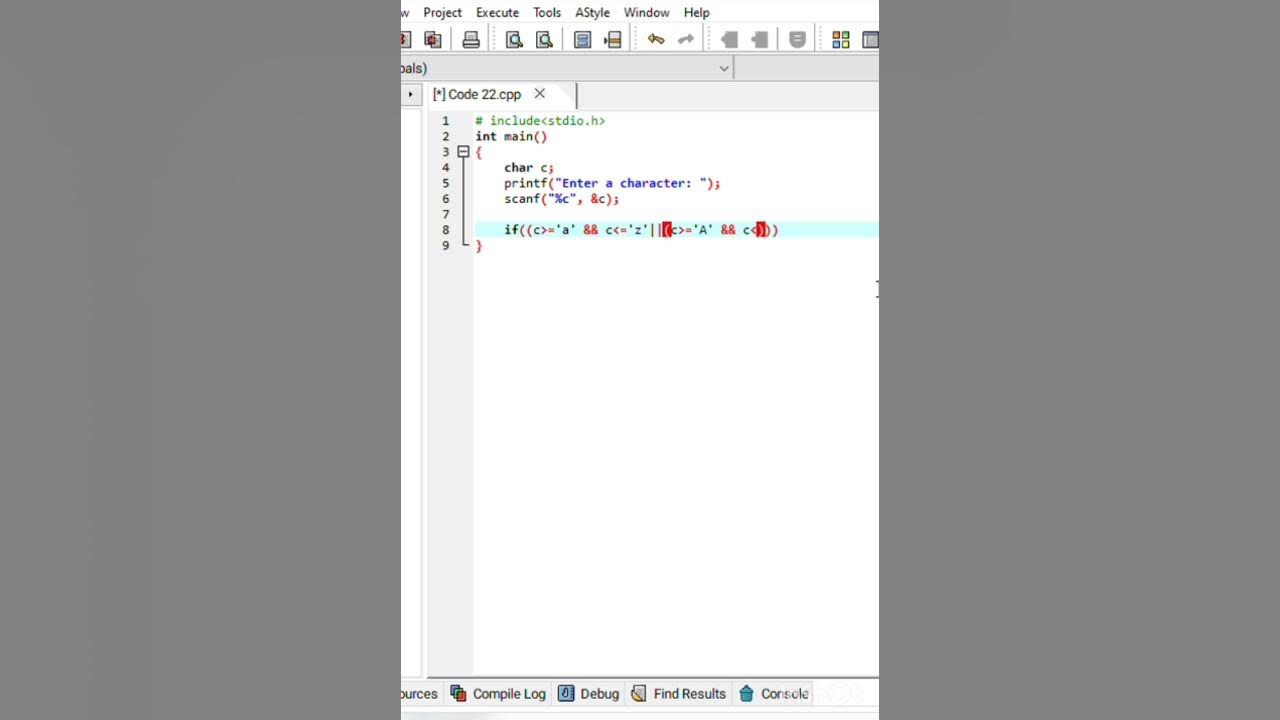Click the Print toolbar icon
This screenshot has width=1280, height=720.
tap(471, 40)
